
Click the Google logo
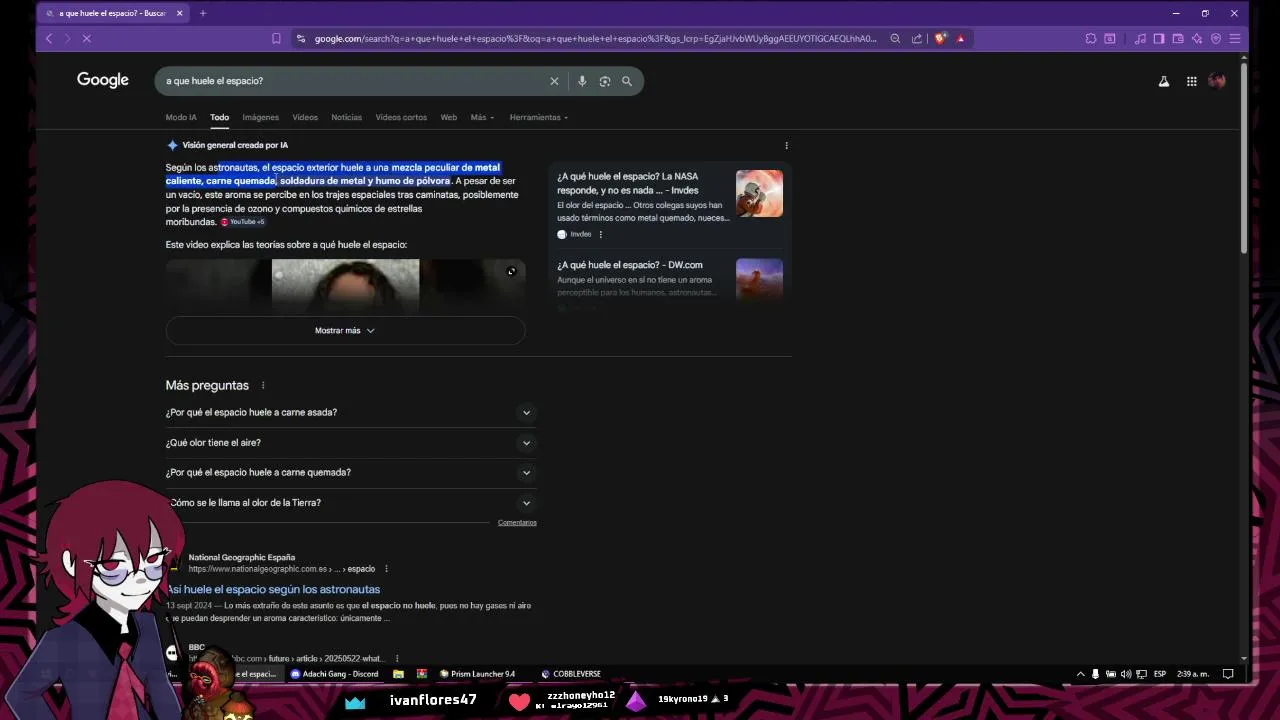click(103, 80)
